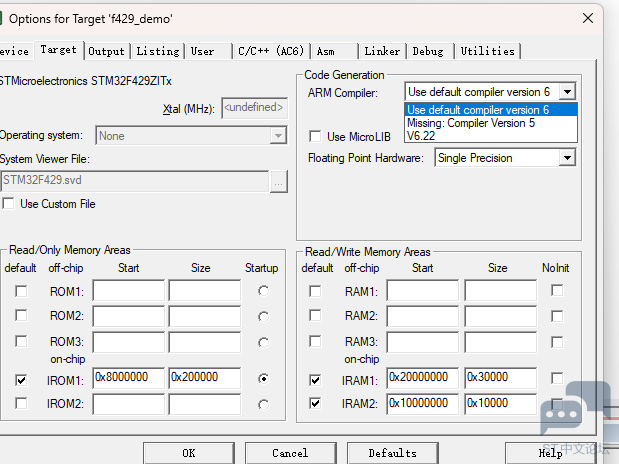Choose 'Use default compiler version 6' option

491,109
